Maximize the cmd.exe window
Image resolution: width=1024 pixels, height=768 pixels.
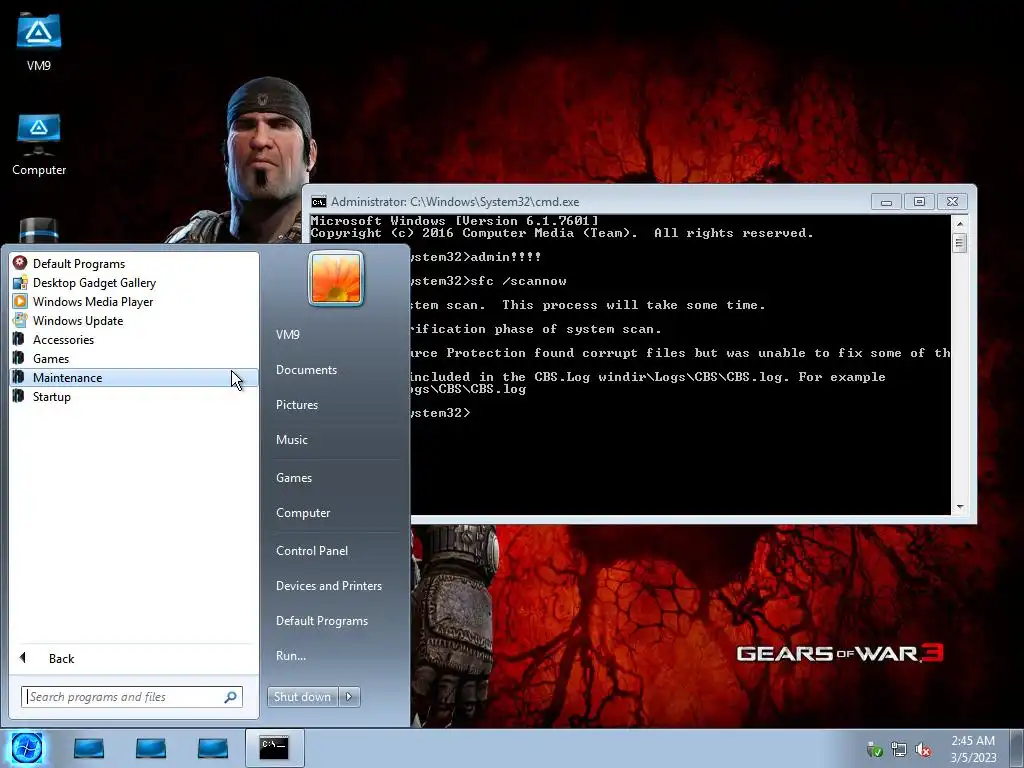tap(919, 202)
